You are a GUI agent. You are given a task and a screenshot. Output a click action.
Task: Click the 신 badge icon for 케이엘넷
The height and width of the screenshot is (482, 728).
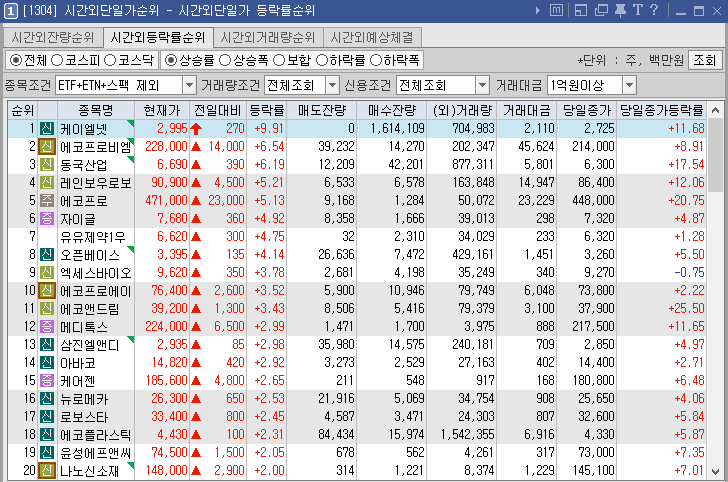click(46, 129)
